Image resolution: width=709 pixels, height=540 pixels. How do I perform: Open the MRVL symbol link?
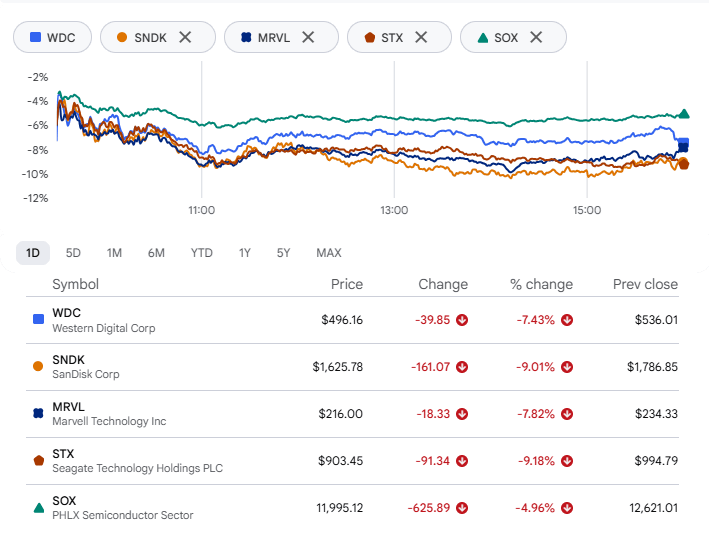pyautogui.click(x=68, y=407)
